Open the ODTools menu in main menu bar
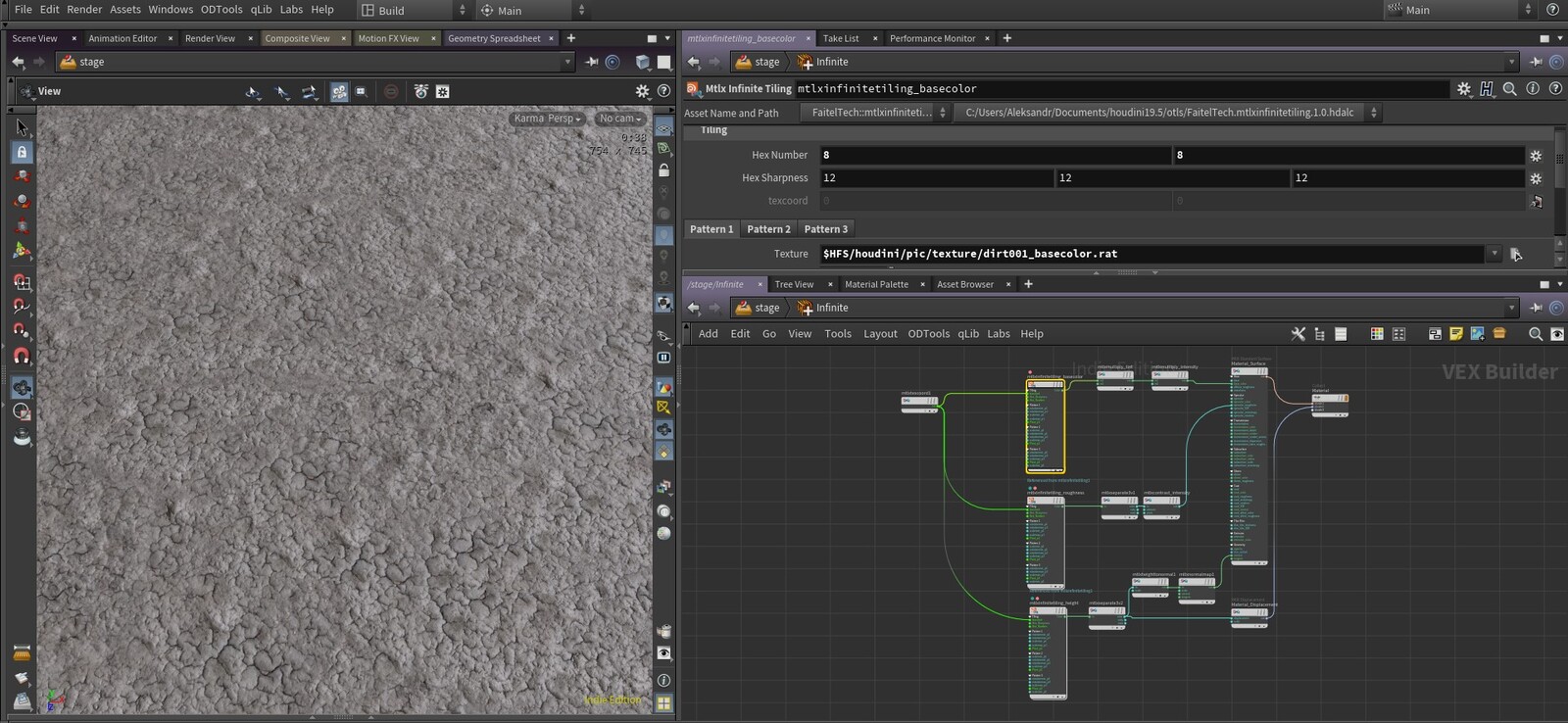Image resolution: width=1568 pixels, height=723 pixels. [x=221, y=9]
